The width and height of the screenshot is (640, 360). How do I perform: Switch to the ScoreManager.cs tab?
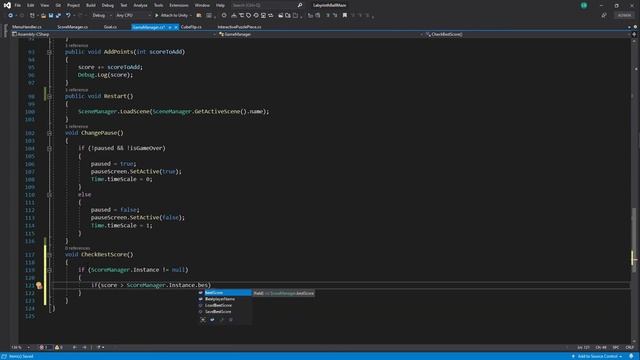tap(73, 27)
